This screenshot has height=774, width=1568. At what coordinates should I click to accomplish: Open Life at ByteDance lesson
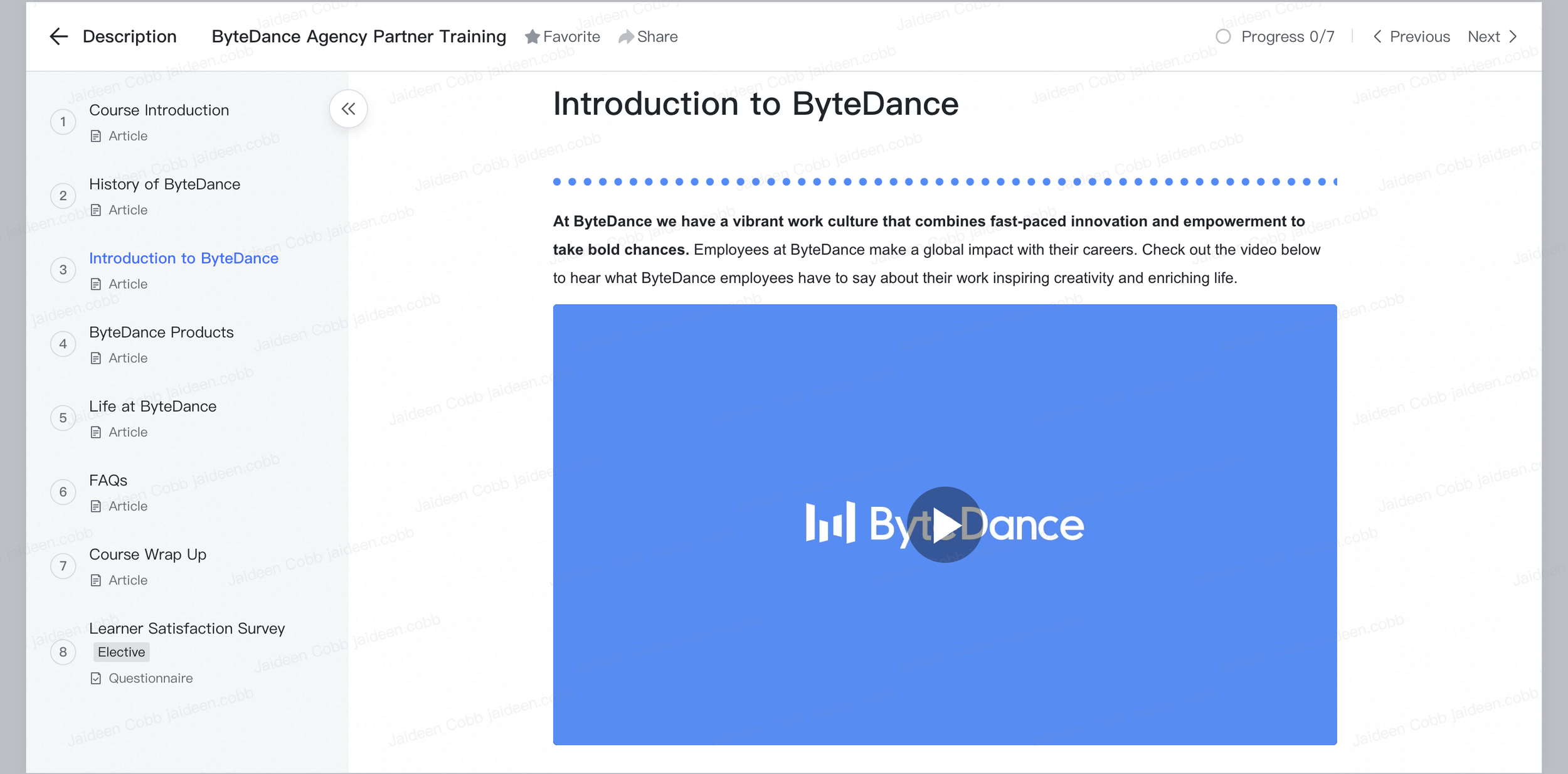coord(152,406)
